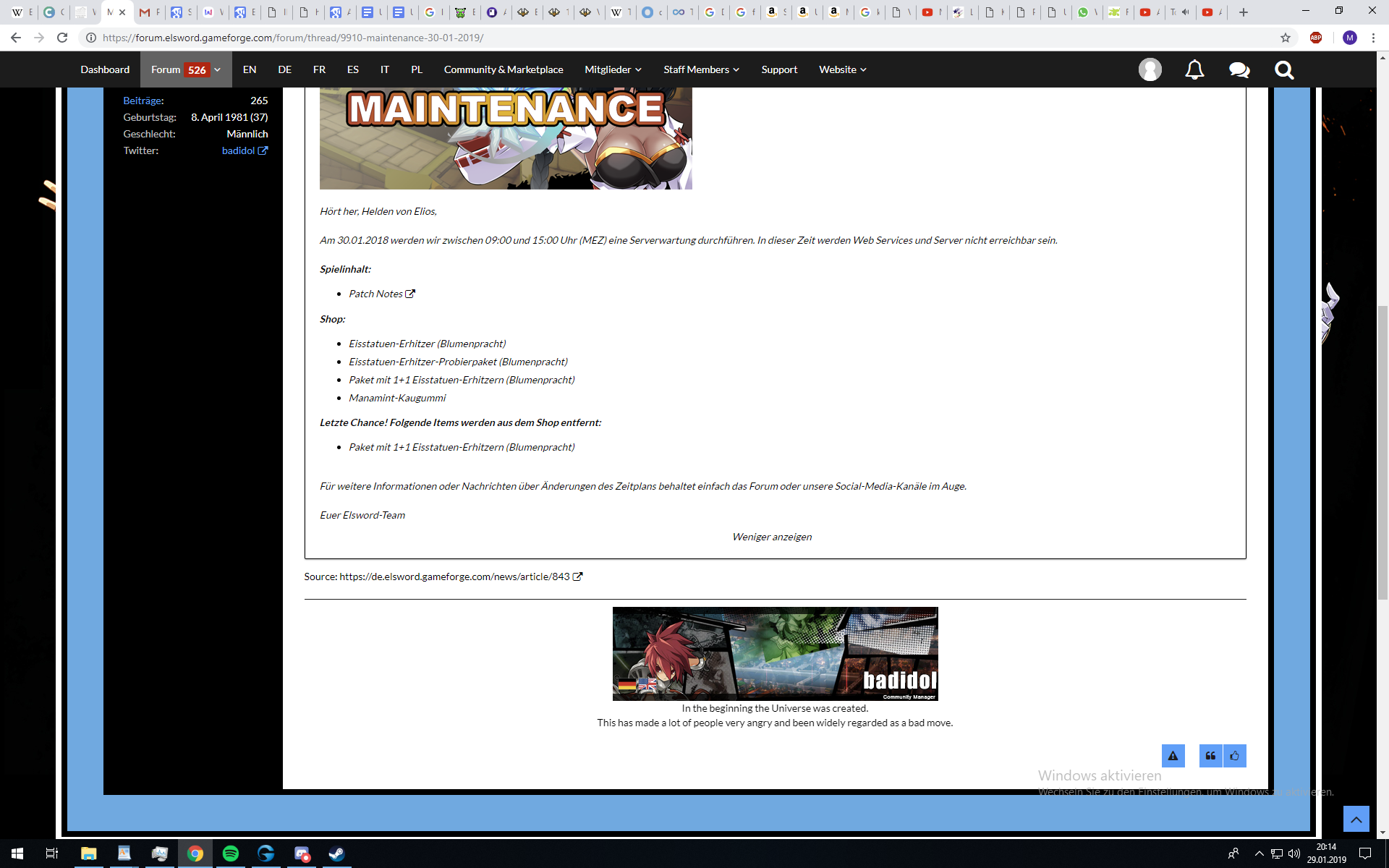1389x868 pixels.
Task: Report this post with warning icon
Action: 1173,756
